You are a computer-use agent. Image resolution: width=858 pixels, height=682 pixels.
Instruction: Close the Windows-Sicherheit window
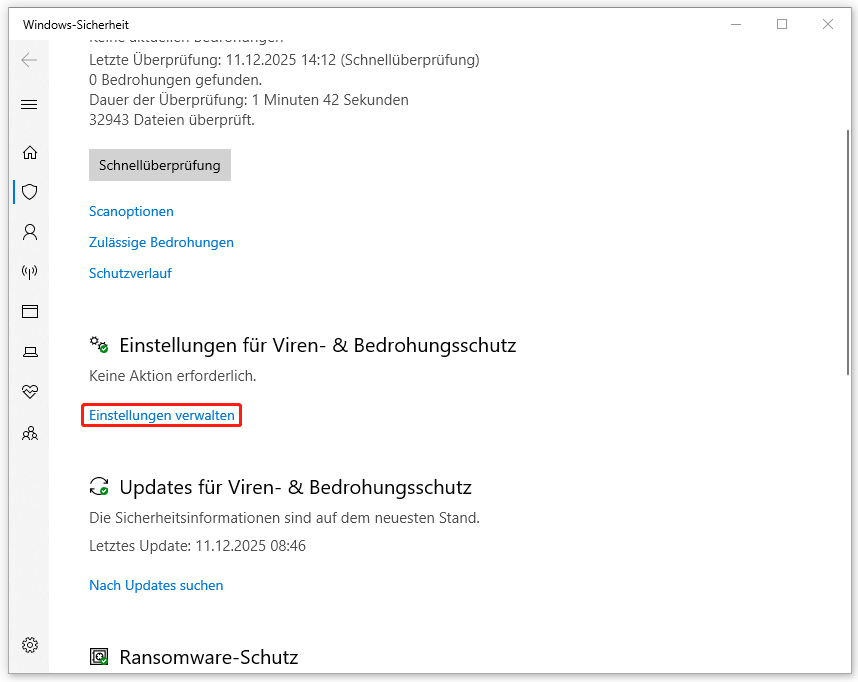tap(828, 24)
